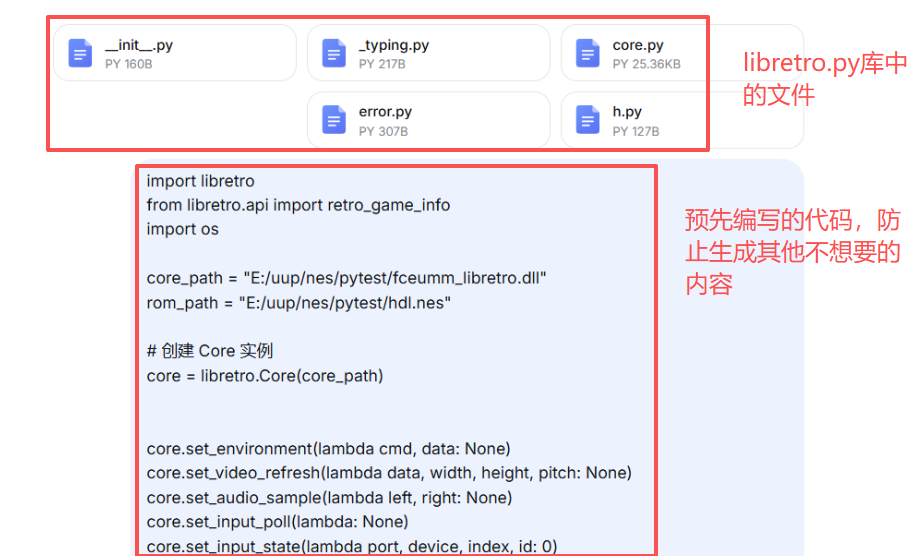Open the core.py attachment name
This screenshot has height=556, width=923.
(638, 45)
